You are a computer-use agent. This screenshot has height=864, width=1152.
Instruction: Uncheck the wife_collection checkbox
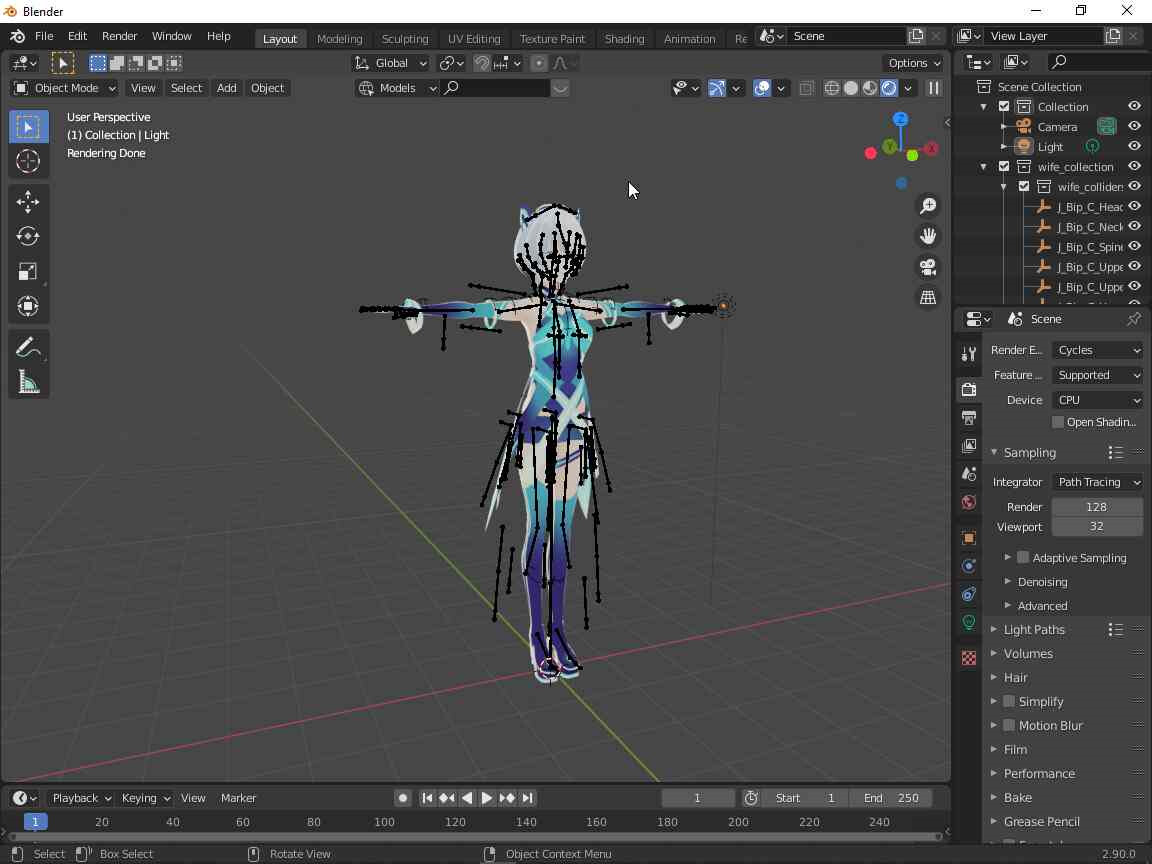(1004, 167)
